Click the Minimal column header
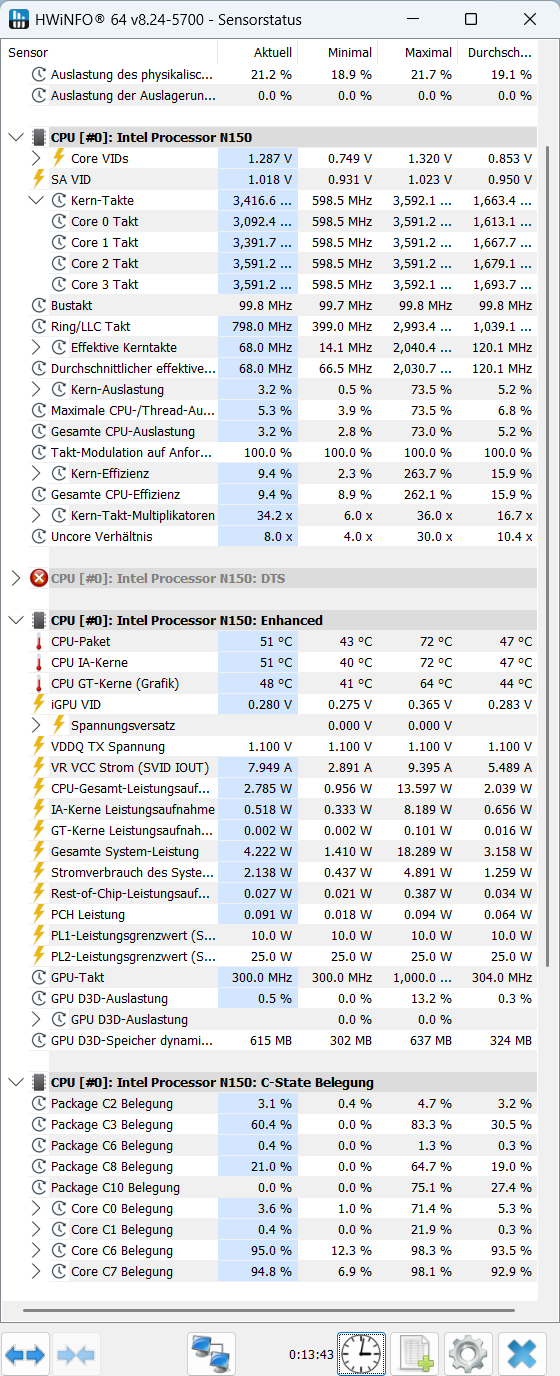The image size is (560, 1376). coord(337,52)
